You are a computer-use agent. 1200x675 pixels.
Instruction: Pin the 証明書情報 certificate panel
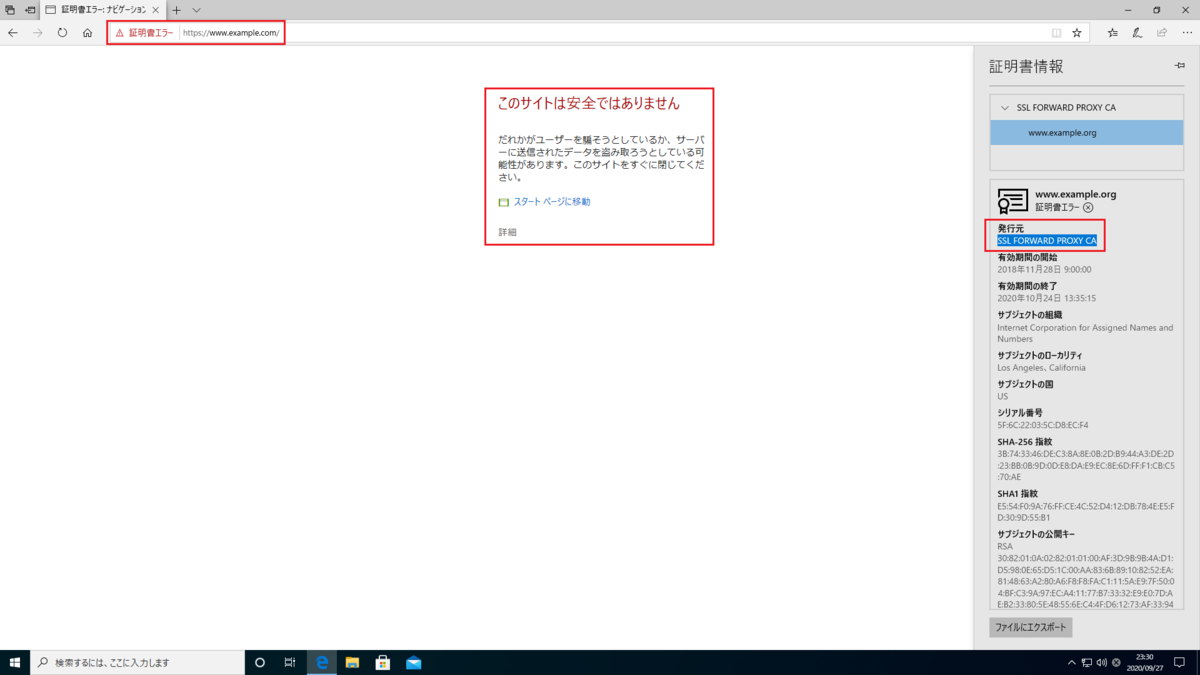click(1178, 65)
